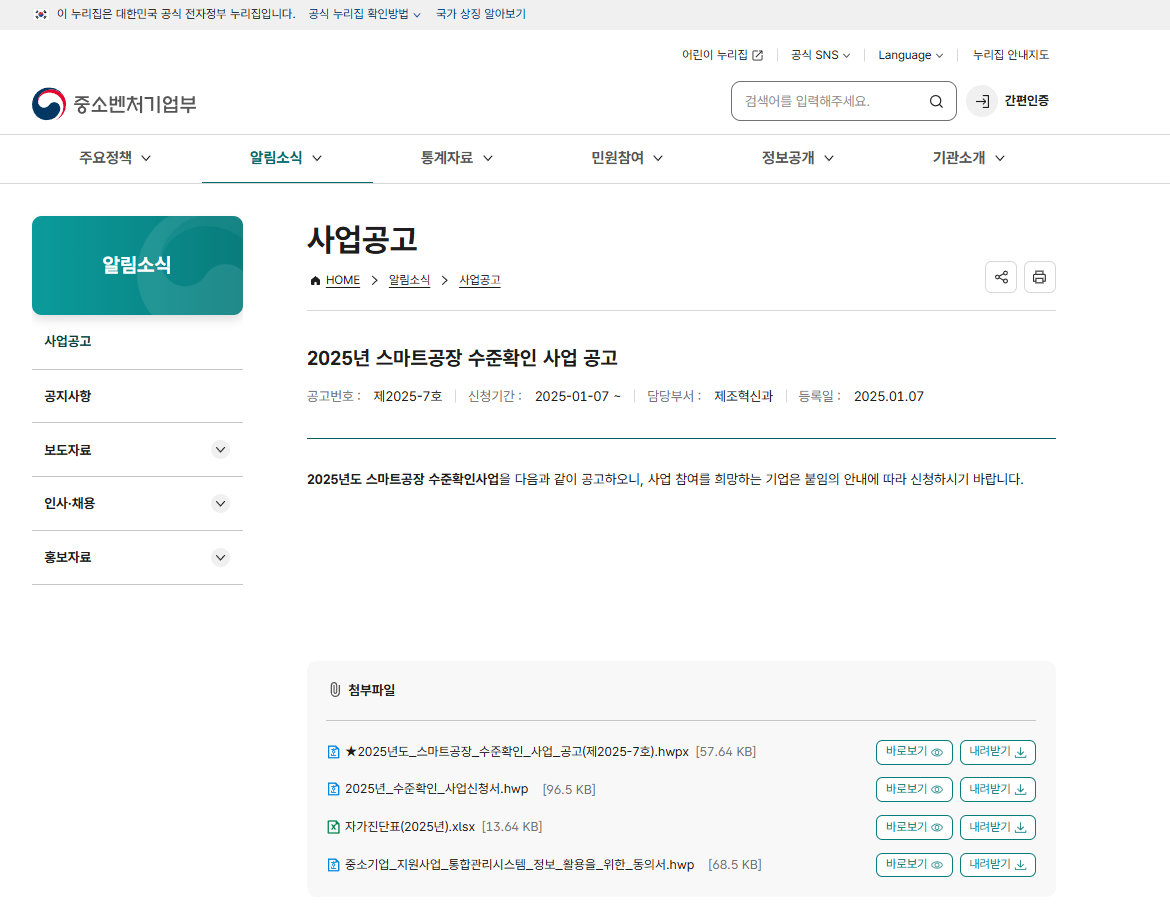The height and width of the screenshot is (905, 1170).
Task: Click the 간편인증 login arrow icon
Action: [982, 101]
